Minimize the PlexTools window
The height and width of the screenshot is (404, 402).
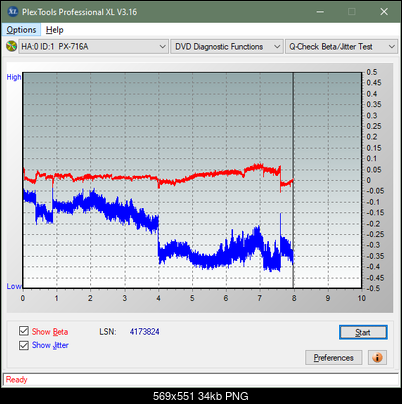pyautogui.click(x=320, y=12)
